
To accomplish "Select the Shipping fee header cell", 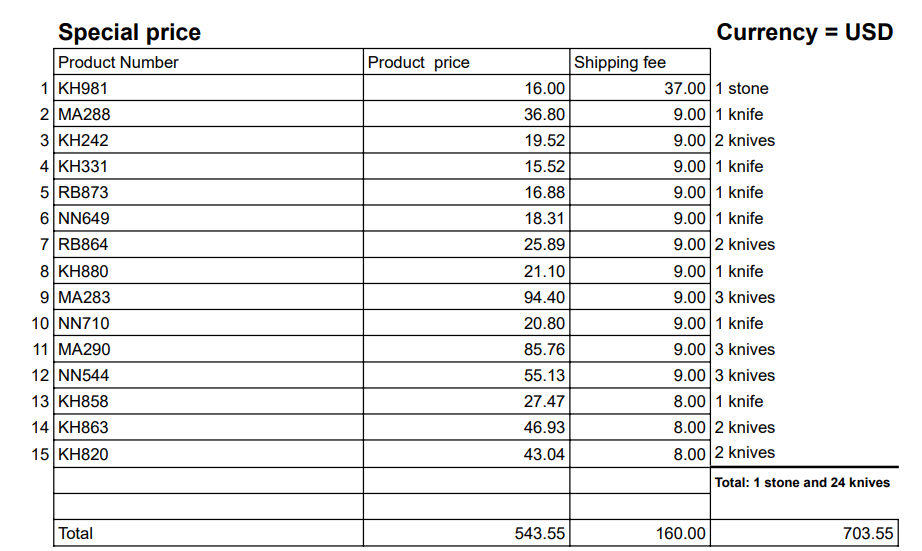I will pyautogui.click(x=640, y=62).
